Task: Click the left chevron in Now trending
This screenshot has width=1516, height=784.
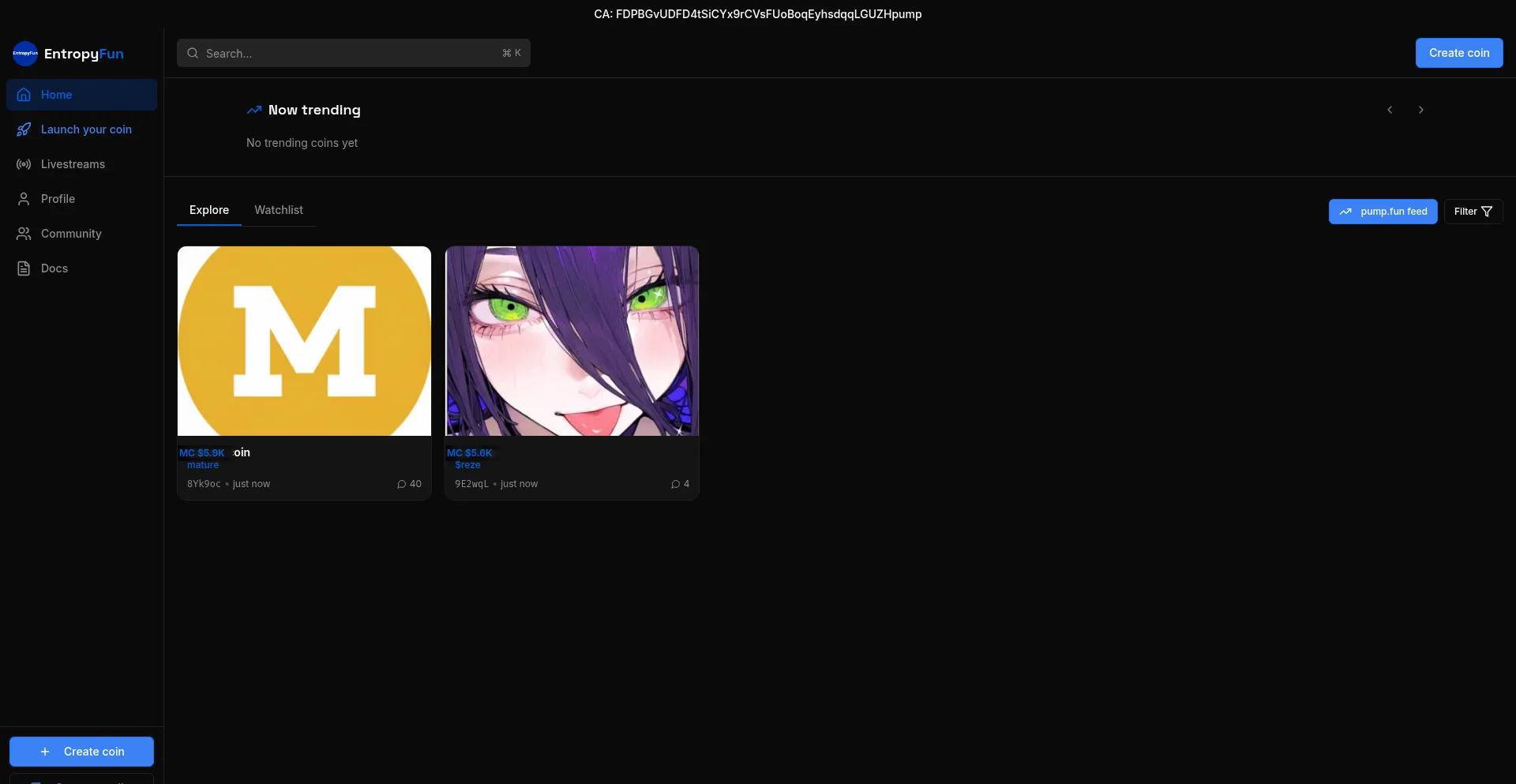Action: pyautogui.click(x=1390, y=110)
